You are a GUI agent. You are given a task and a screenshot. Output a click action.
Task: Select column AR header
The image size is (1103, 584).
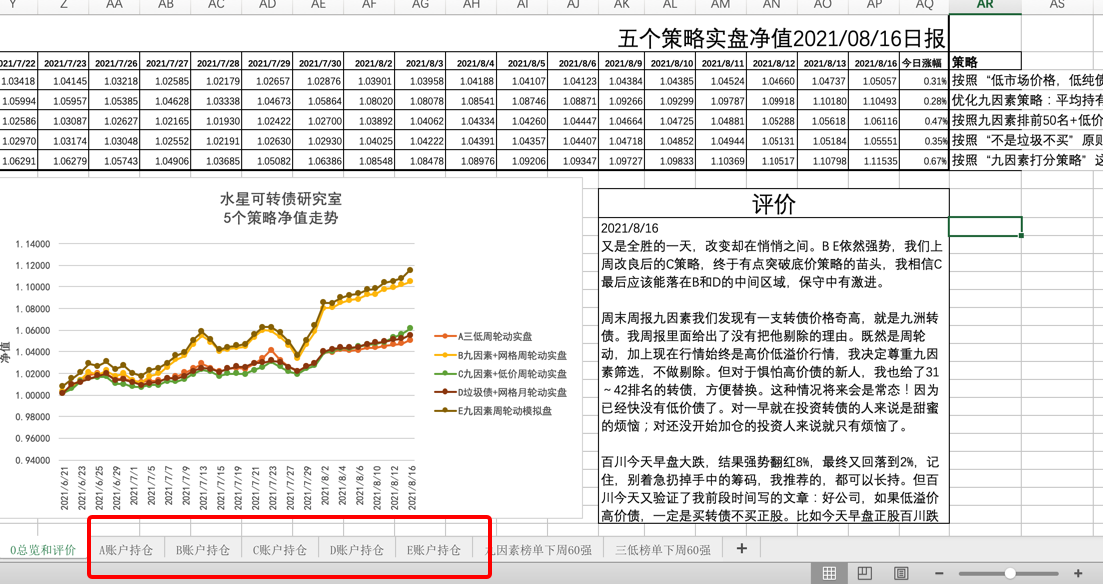click(x=984, y=6)
